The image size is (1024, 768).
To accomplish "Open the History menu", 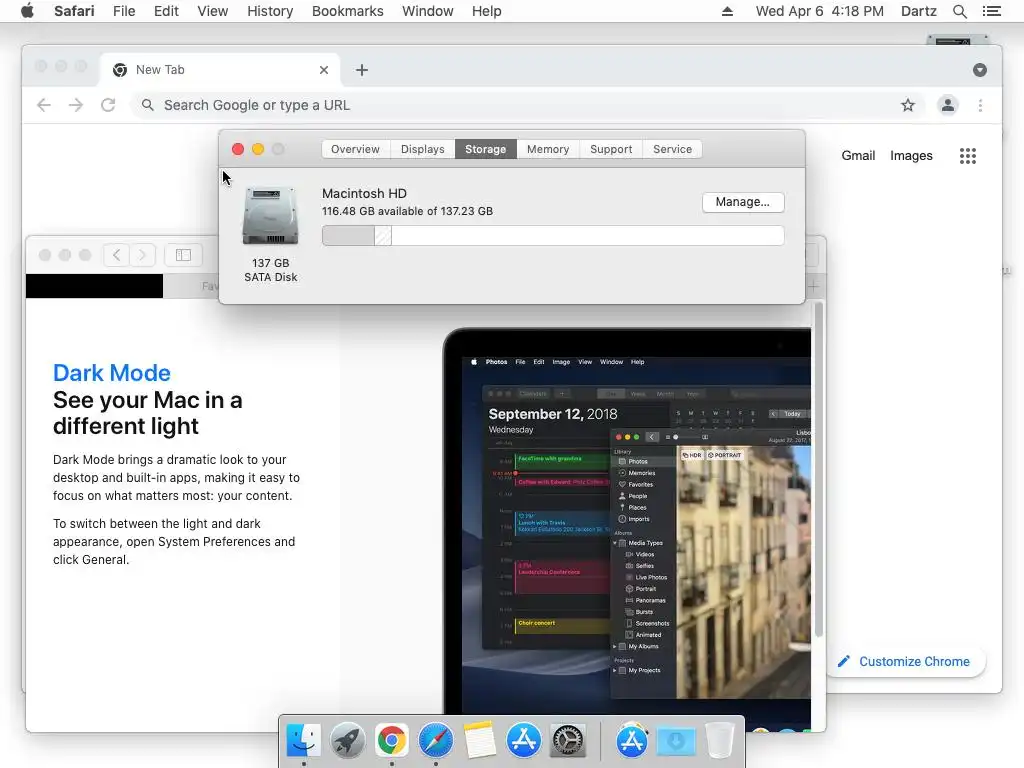I will [270, 11].
